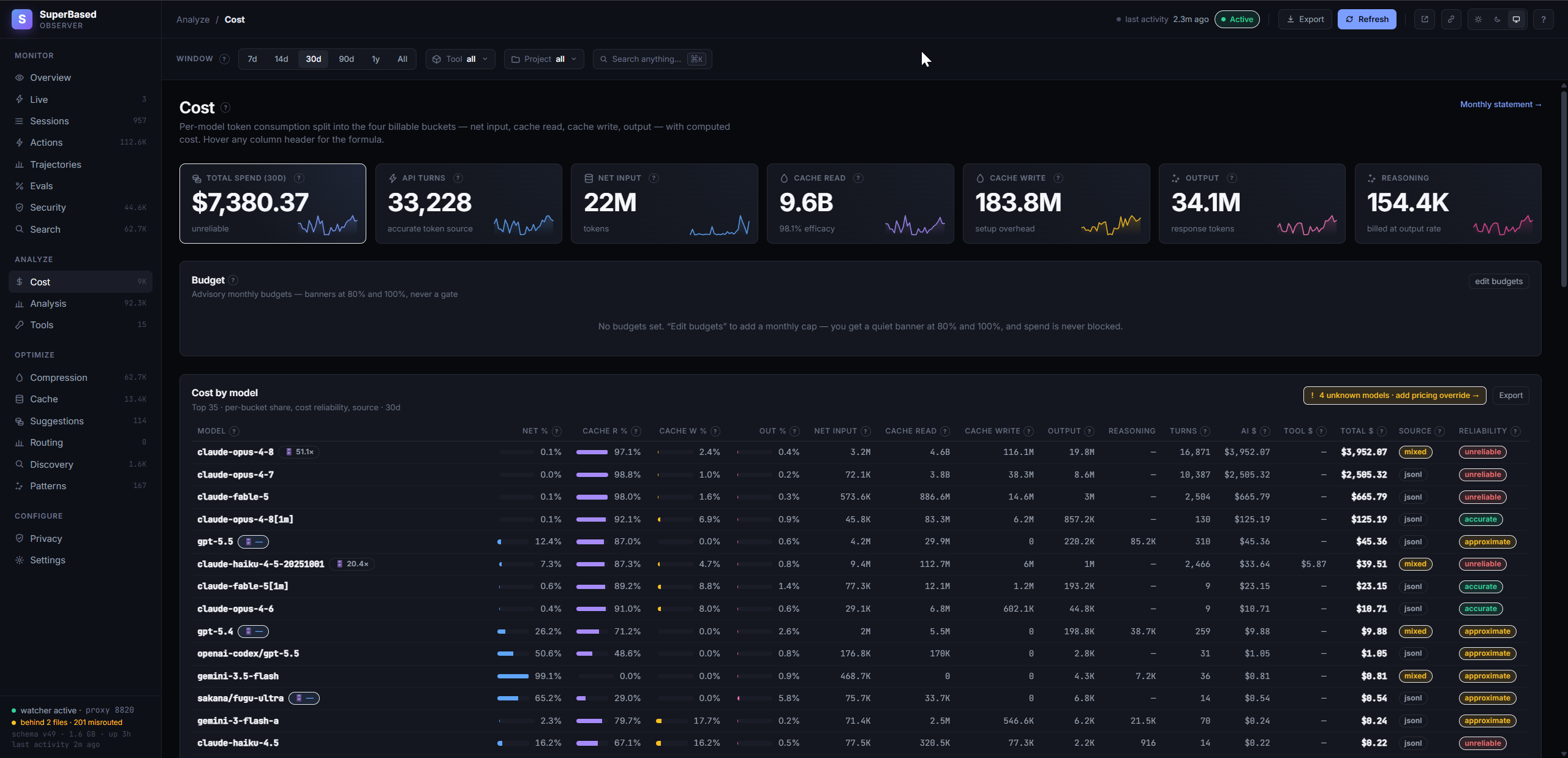Click the gemini-3.5-flash model name
Image resolution: width=1568 pixels, height=758 pixels.
pyautogui.click(x=238, y=676)
